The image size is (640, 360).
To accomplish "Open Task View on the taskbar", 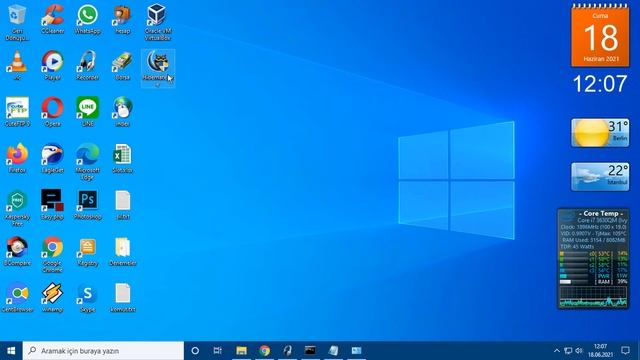I will click(x=218, y=351).
